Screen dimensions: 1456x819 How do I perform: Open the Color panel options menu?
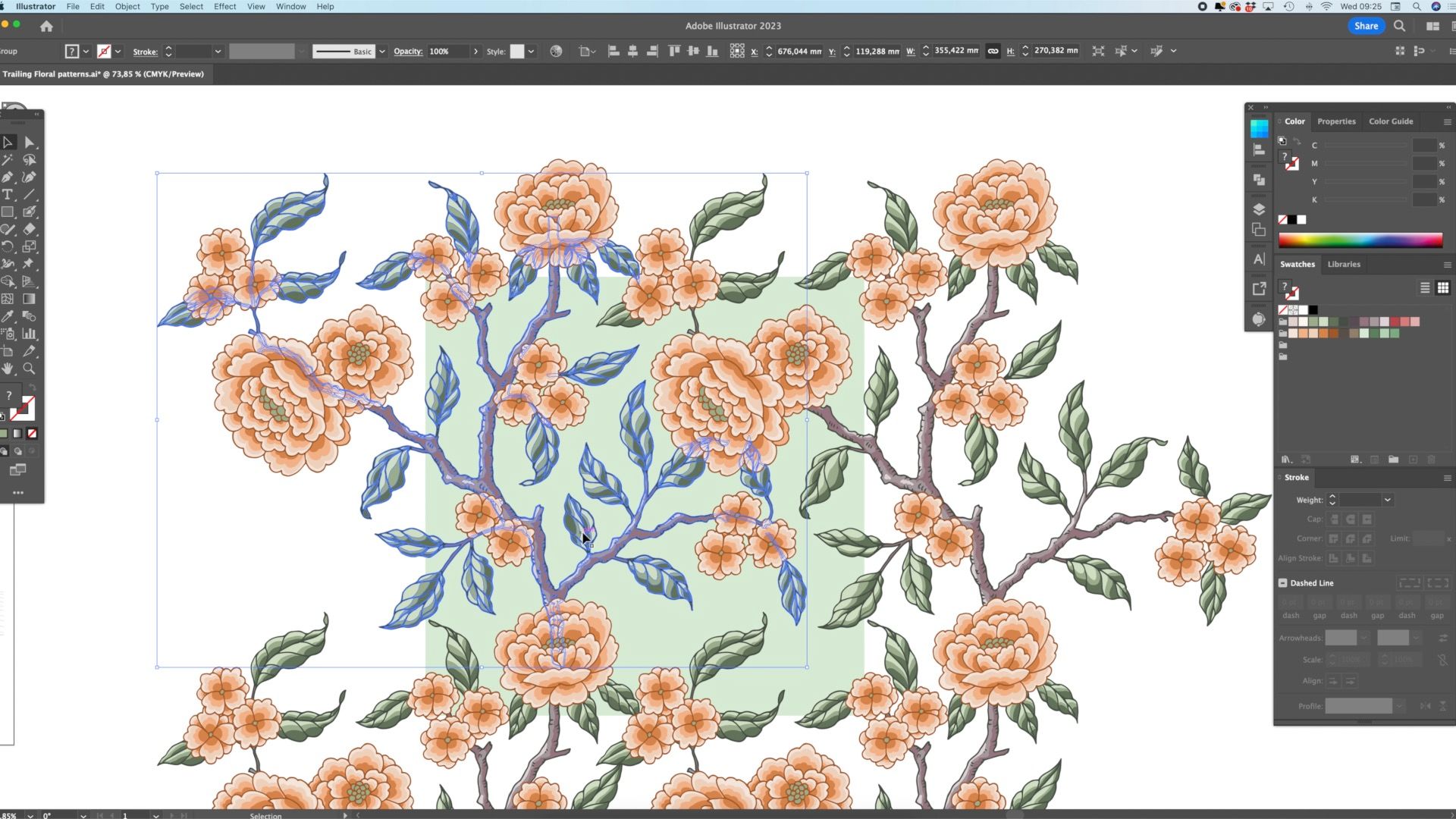pyautogui.click(x=1447, y=121)
